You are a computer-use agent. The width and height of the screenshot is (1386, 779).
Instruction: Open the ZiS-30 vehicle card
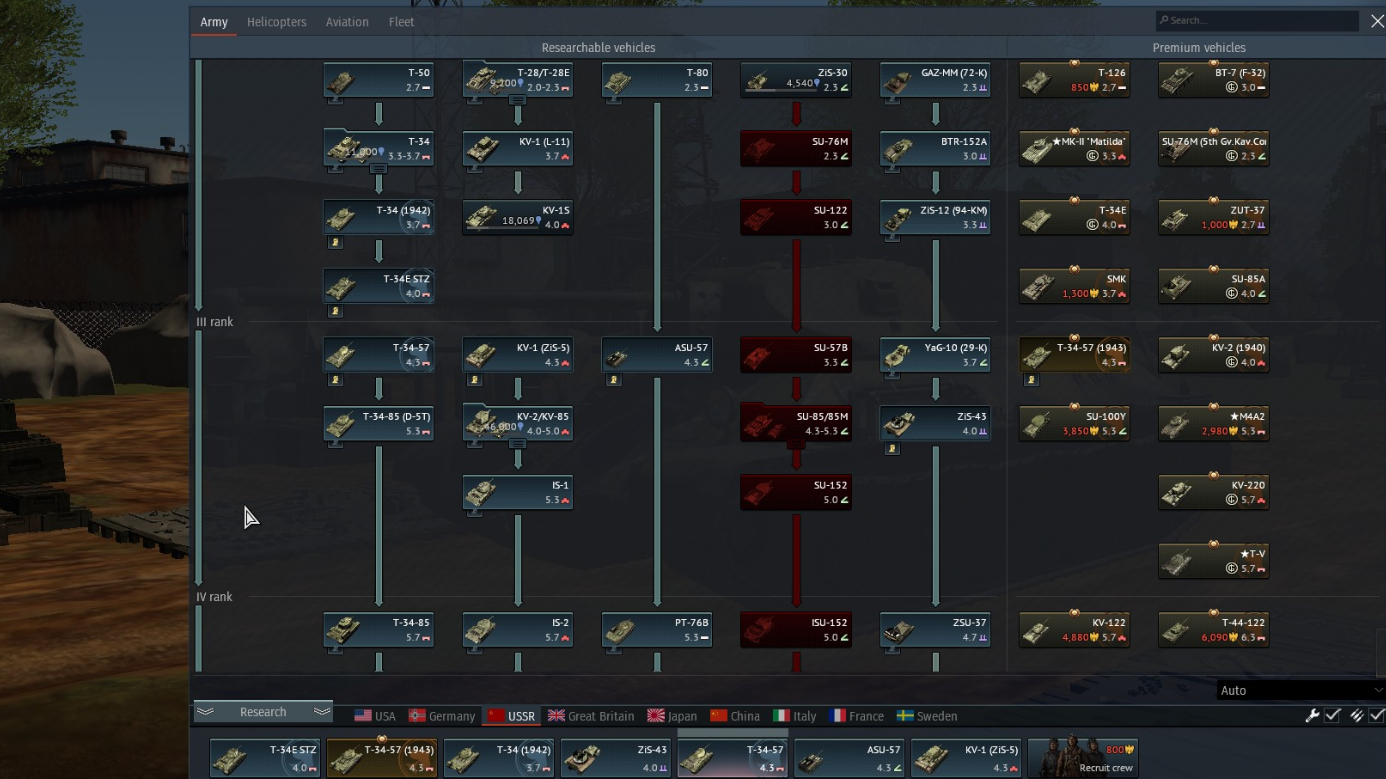[x=796, y=80]
